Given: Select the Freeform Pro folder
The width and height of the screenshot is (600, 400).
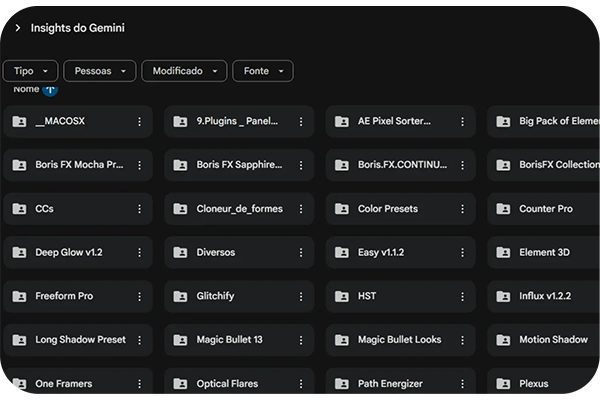Looking at the screenshot, I should pyautogui.click(x=64, y=297).
